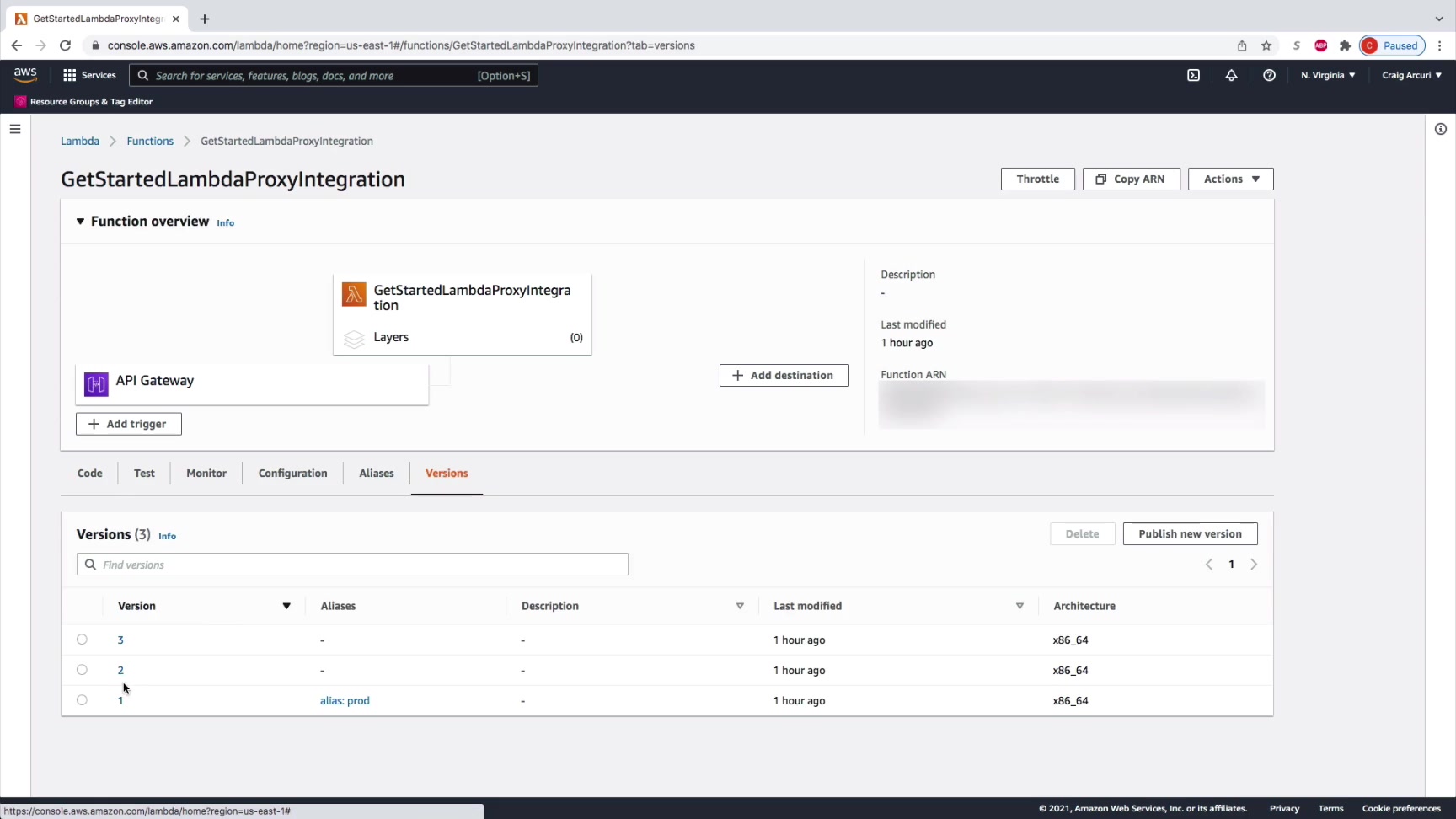The image size is (1456, 819).
Task: Open Info link beside Function overview
Action: point(225,223)
